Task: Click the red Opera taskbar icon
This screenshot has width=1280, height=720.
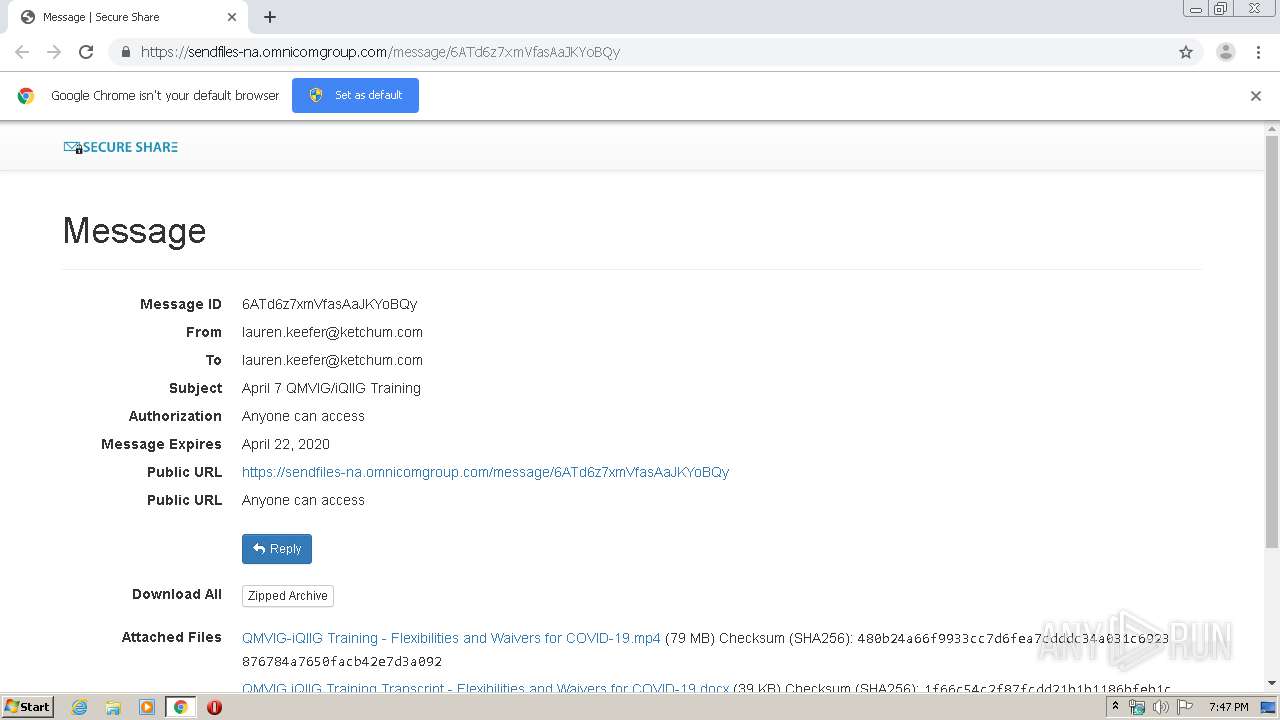Action: pyautogui.click(x=214, y=707)
